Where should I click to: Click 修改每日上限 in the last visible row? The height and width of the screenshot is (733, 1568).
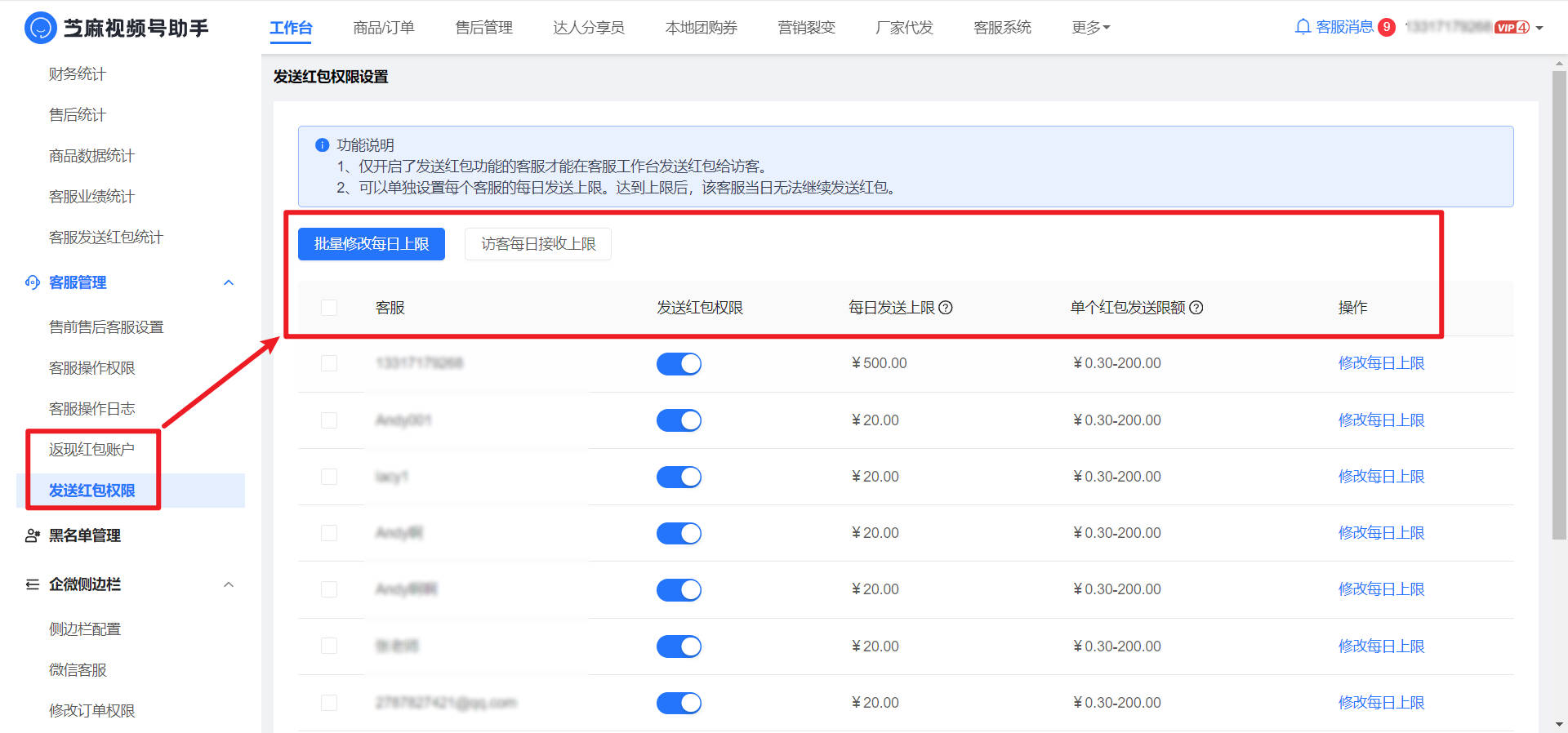point(1381,703)
